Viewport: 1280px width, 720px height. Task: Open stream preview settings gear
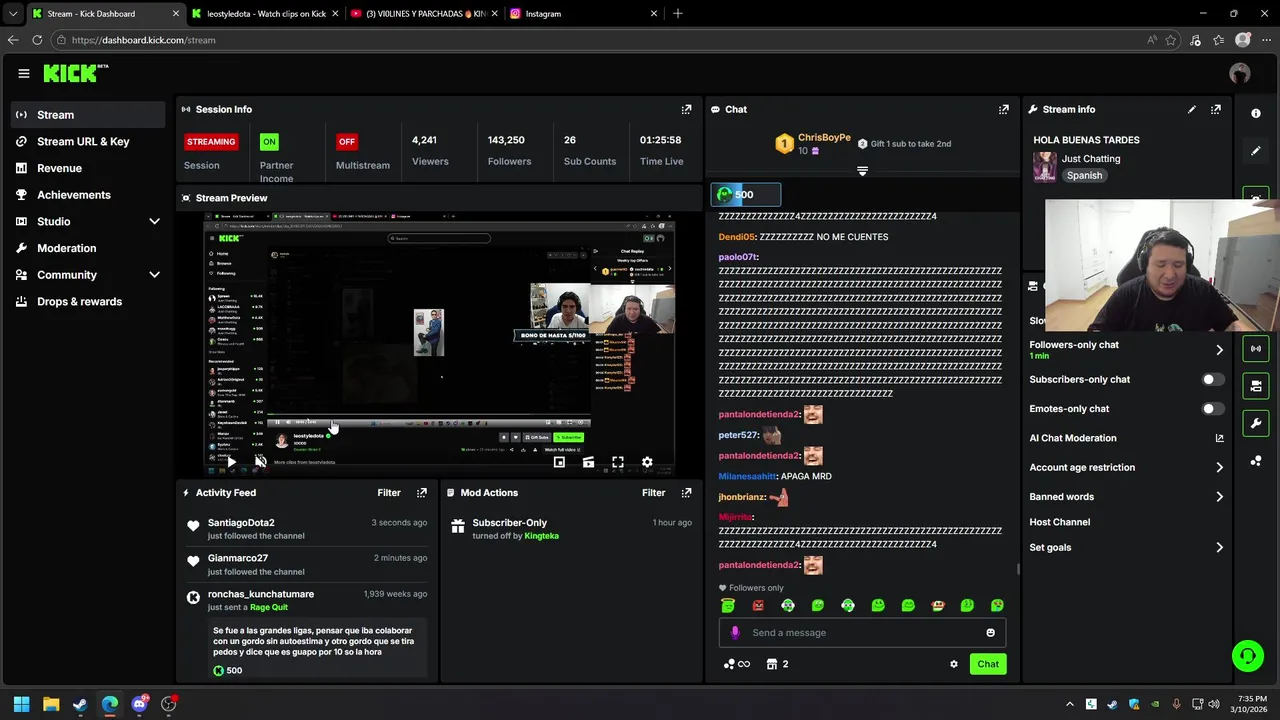point(647,462)
